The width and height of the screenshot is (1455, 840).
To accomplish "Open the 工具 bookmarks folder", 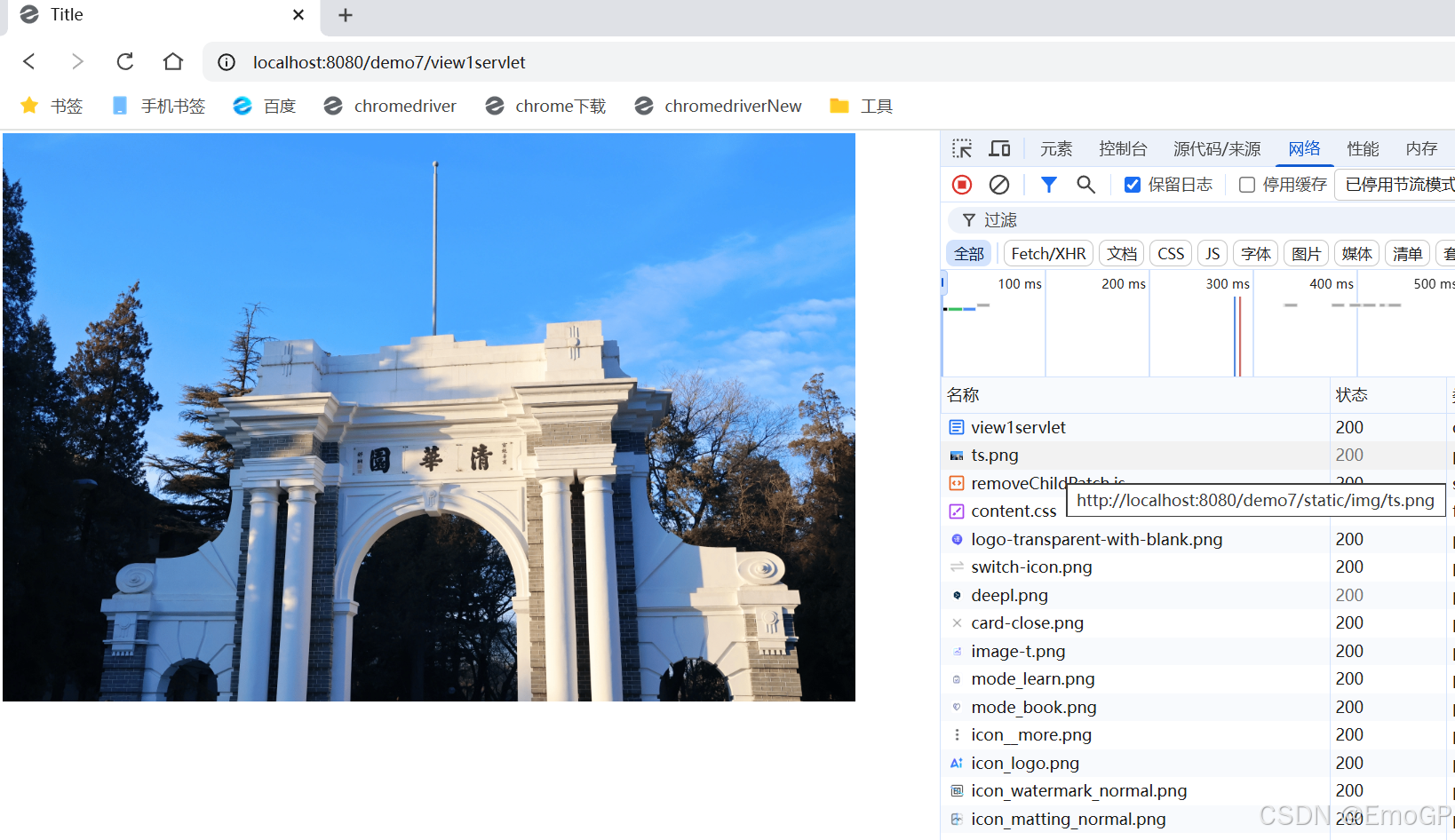I will pyautogui.click(x=861, y=106).
